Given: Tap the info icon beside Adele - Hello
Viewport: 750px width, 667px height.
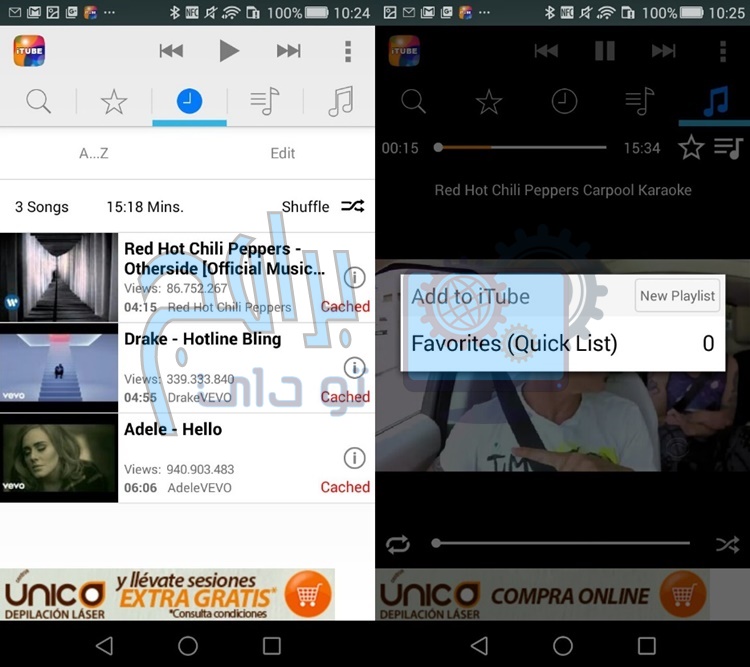Looking at the screenshot, I should click(x=354, y=458).
